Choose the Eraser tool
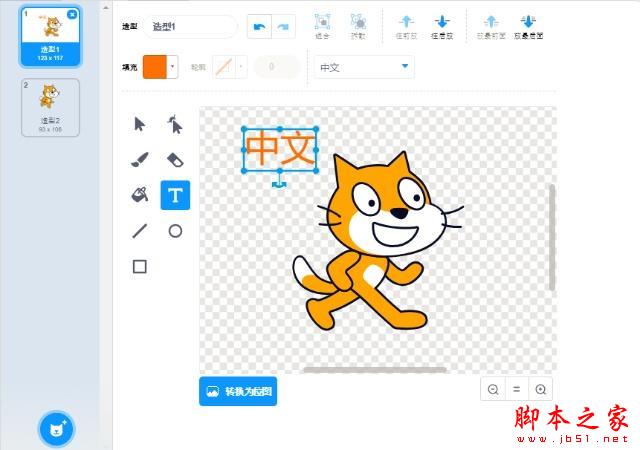Image resolution: width=640 pixels, height=450 pixels. tap(176, 160)
